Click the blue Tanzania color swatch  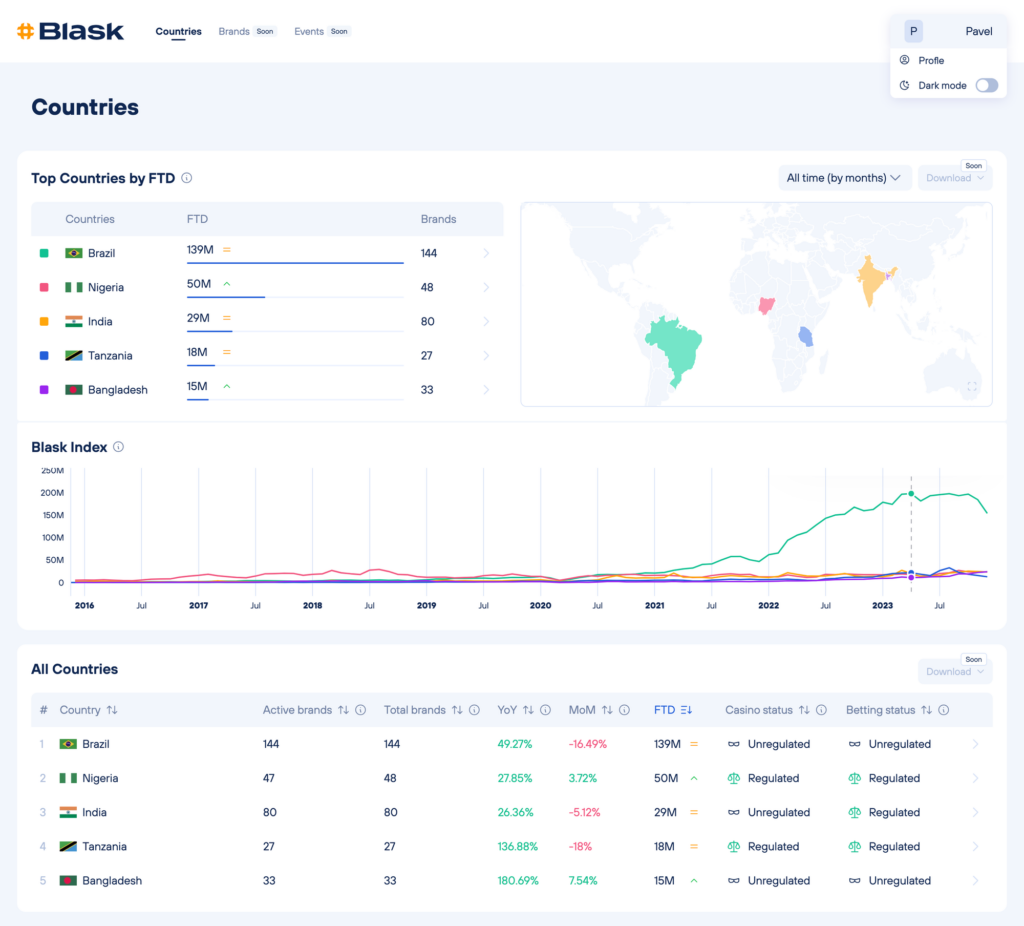pyautogui.click(x=44, y=356)
